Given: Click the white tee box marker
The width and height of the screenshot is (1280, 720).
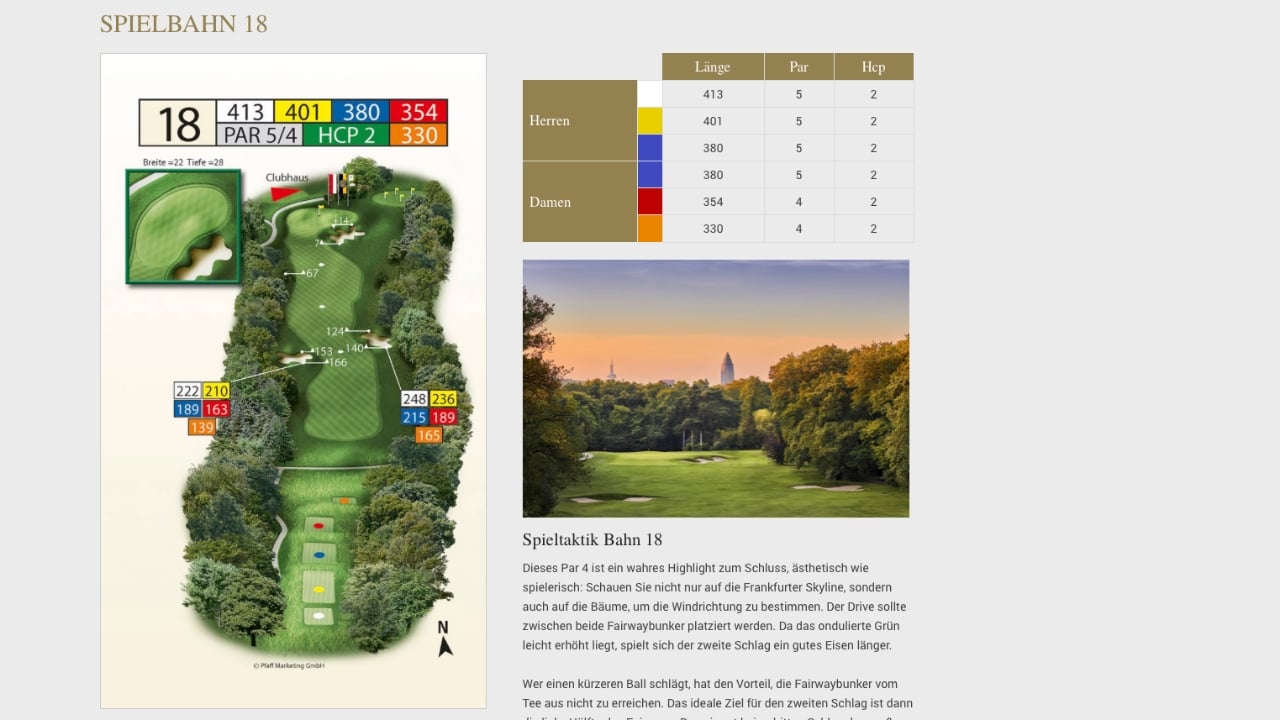Looking at the screenshot, I should [x=319, y=616].
